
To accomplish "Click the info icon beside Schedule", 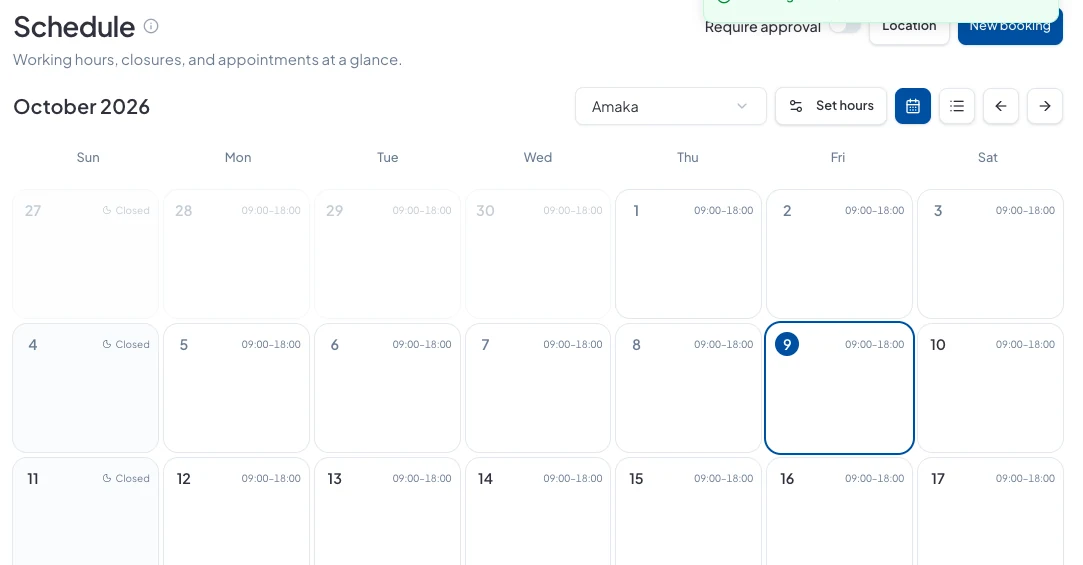I will point(151,26).
